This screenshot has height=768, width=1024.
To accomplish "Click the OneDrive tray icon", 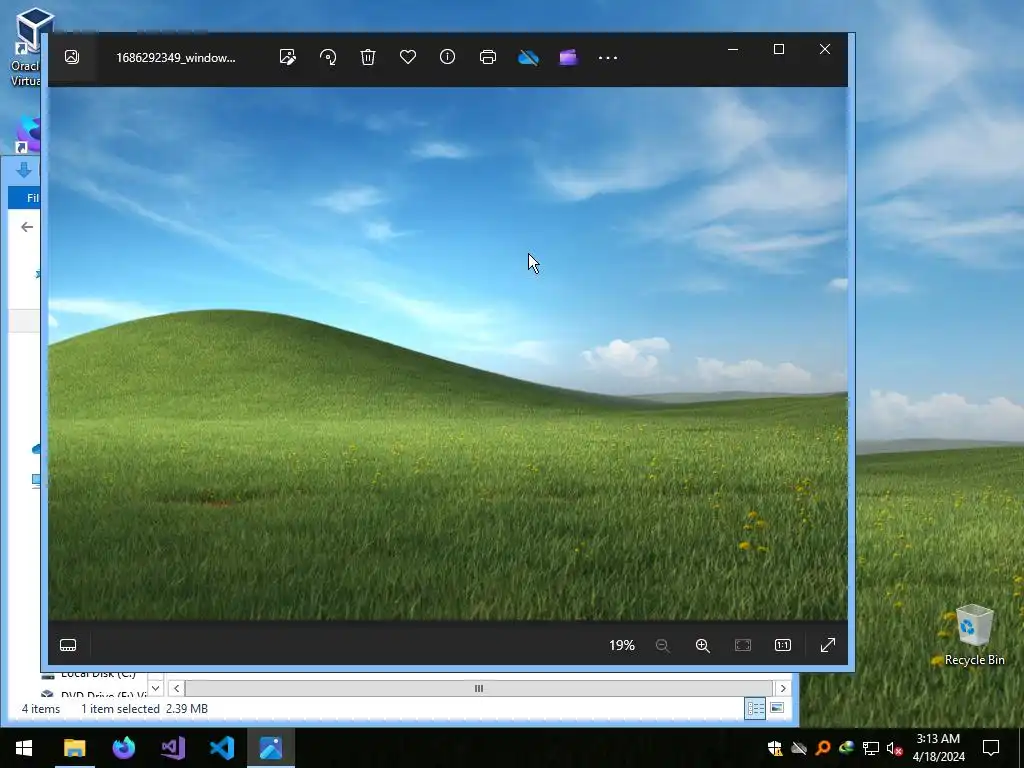I will pos(799,748).
